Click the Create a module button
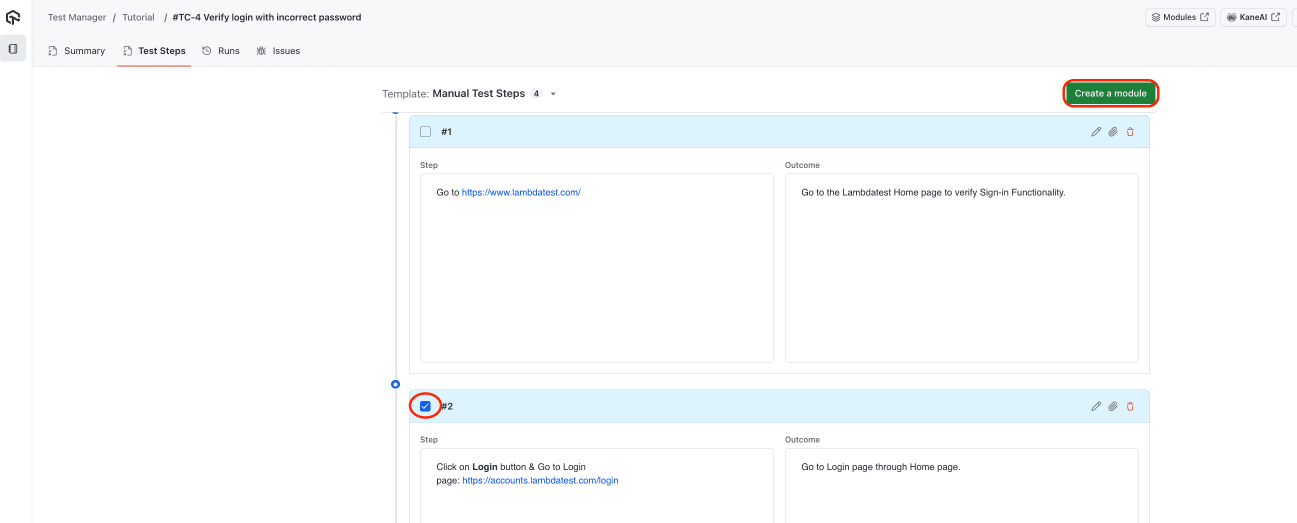 [x=1111, y=93]
